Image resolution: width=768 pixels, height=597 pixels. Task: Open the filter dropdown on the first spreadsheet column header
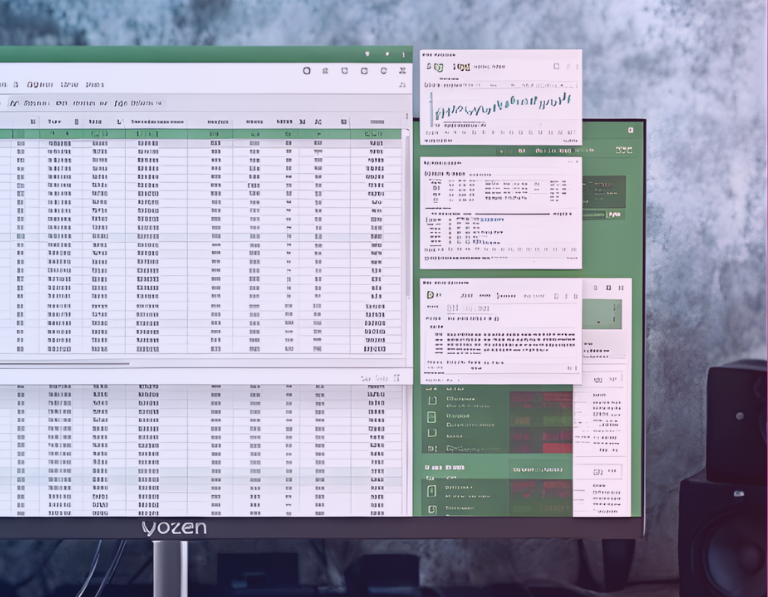point(33,122)
